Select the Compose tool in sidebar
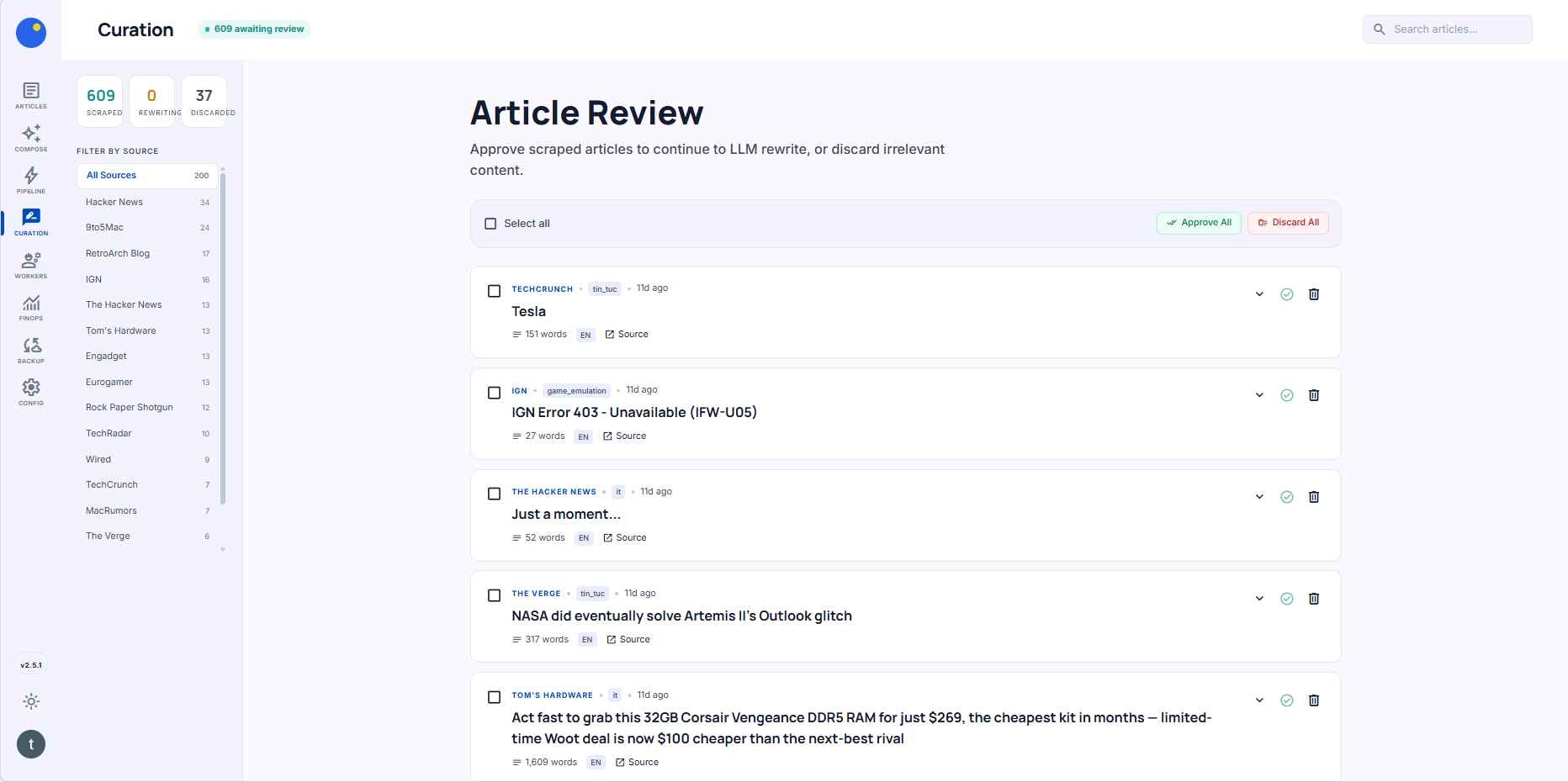Screen dimensions: 1568x782 30,137
